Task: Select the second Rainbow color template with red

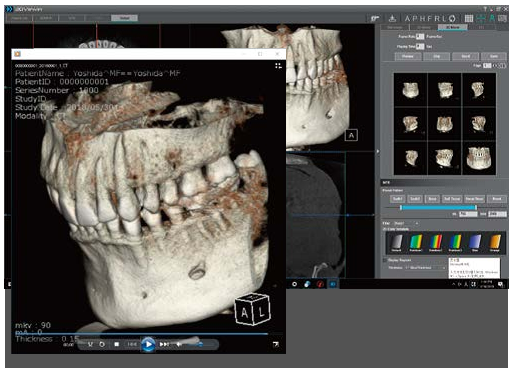Action: pyautogui.click(x=435, y=242)
